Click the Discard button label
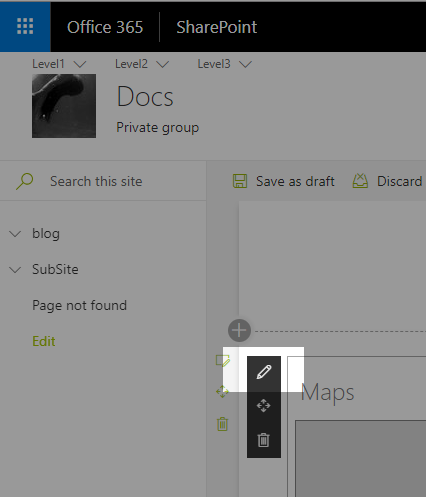The height and width of the screenshot is (497, 426). [400, 181]
